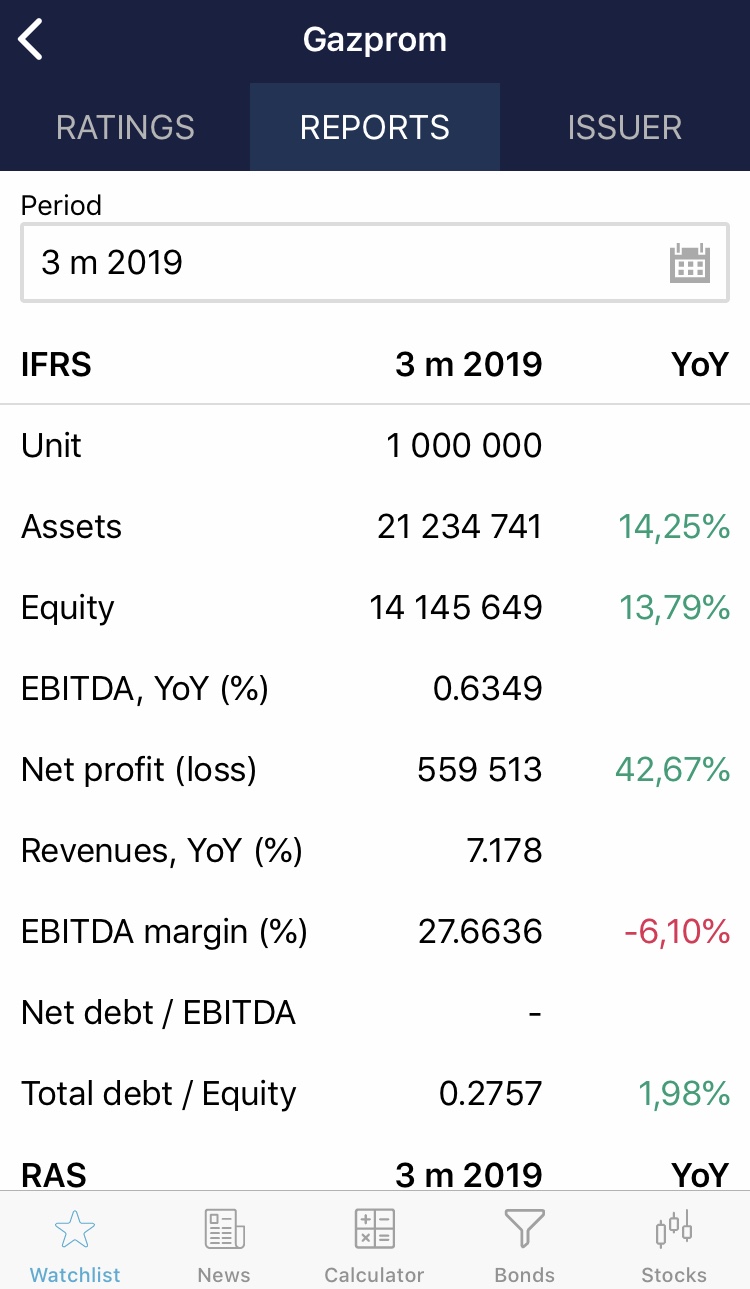This screenshot has width=750, height=1289.
Task: Tap the Gazprom title in header
Action: click(375, 40)
